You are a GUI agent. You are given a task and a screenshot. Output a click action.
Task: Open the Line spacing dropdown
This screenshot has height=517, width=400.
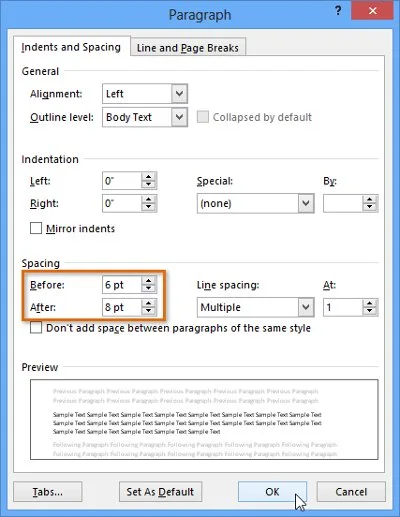[306, 307]
